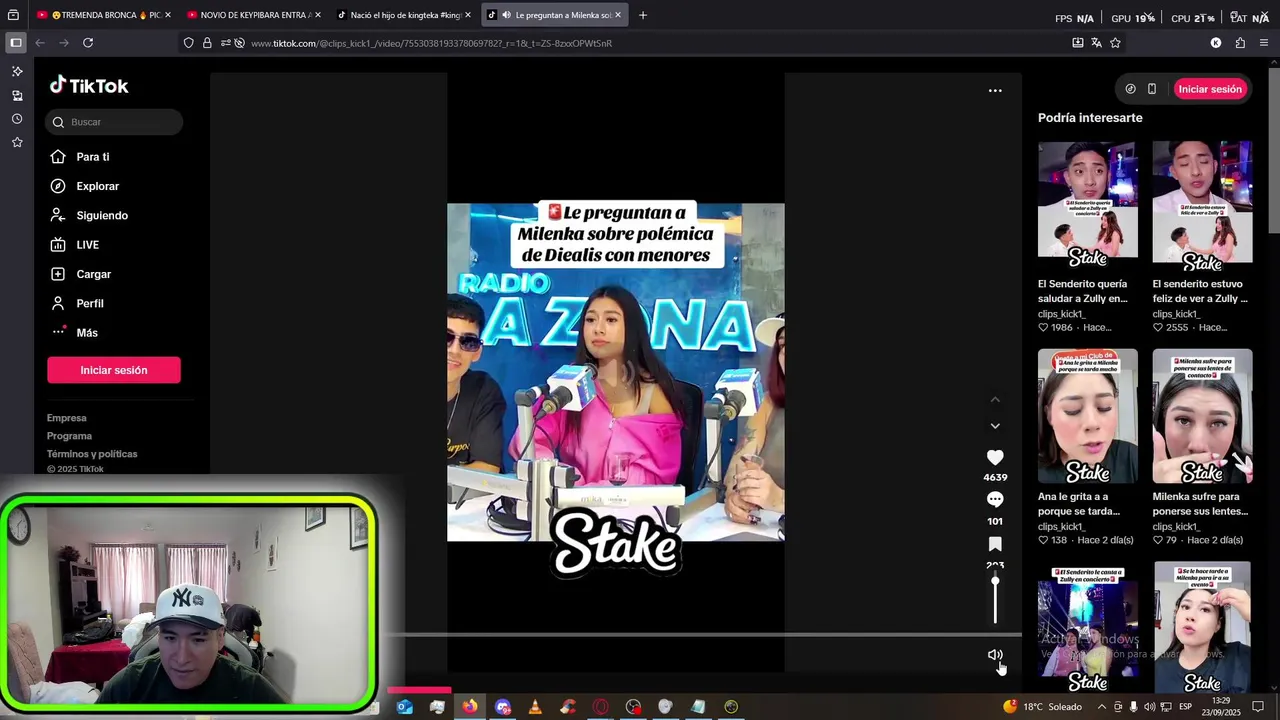The width and height of the screenshot is (1280, 720).
Task: Open comments via the speech bubble icon
Action: coord(995,500)
